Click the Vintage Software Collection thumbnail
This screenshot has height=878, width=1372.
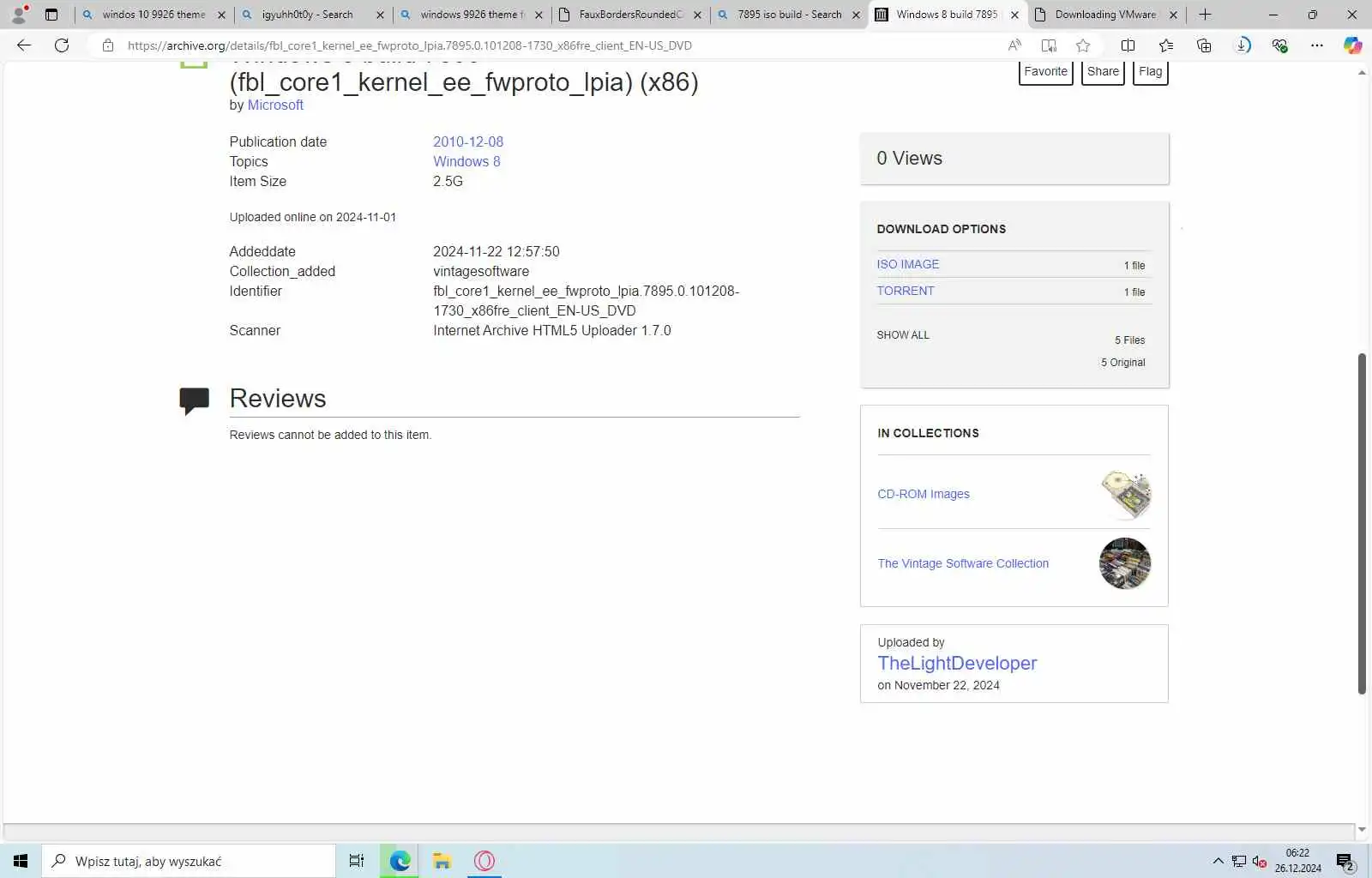point(1125,563)
